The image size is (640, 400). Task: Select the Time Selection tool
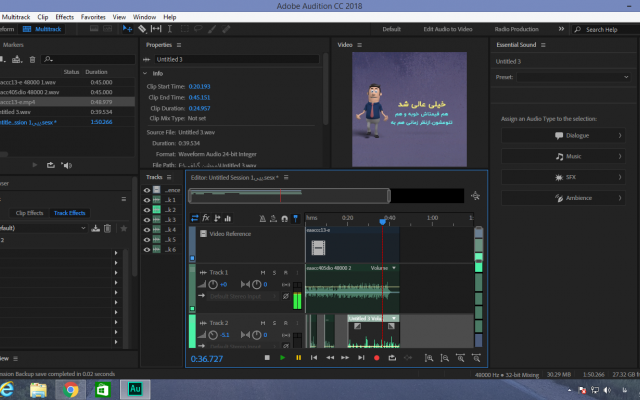(170, 29)
